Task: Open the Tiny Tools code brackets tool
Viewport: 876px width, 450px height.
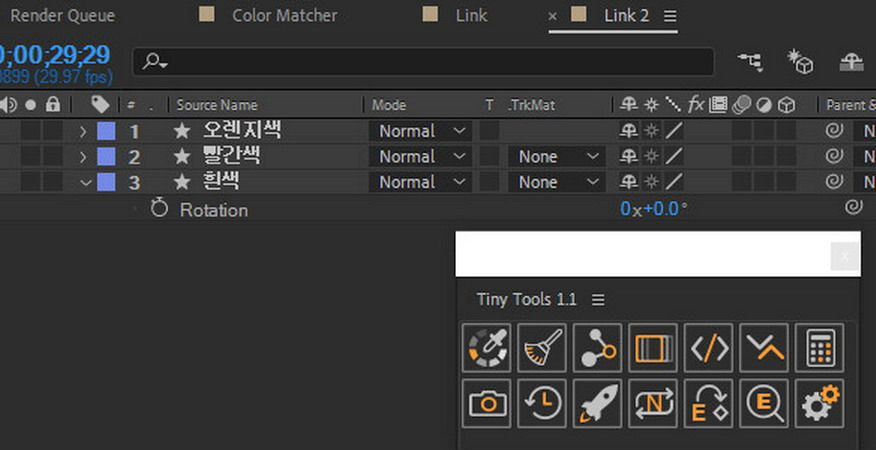Action: point(708,348)
